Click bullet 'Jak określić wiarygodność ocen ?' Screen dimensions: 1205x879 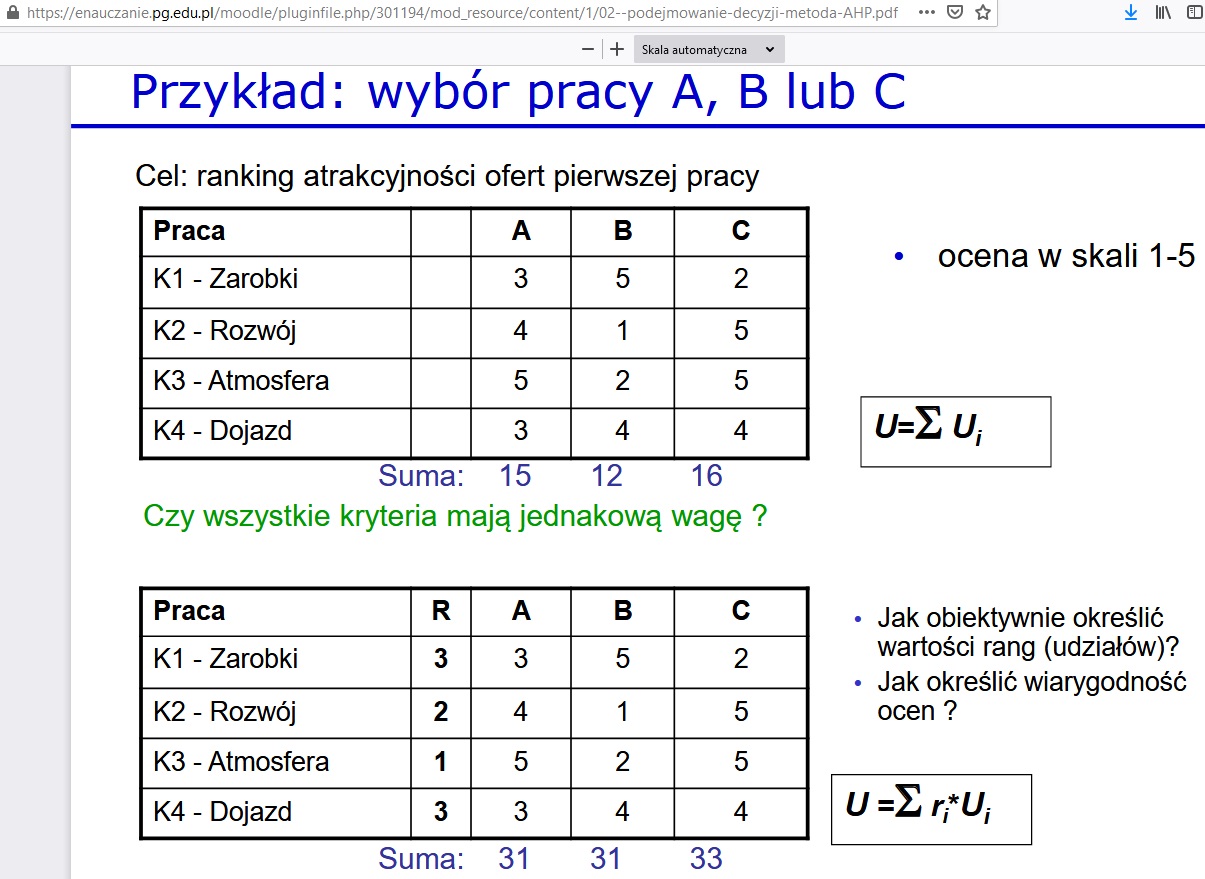[1031, 697]
